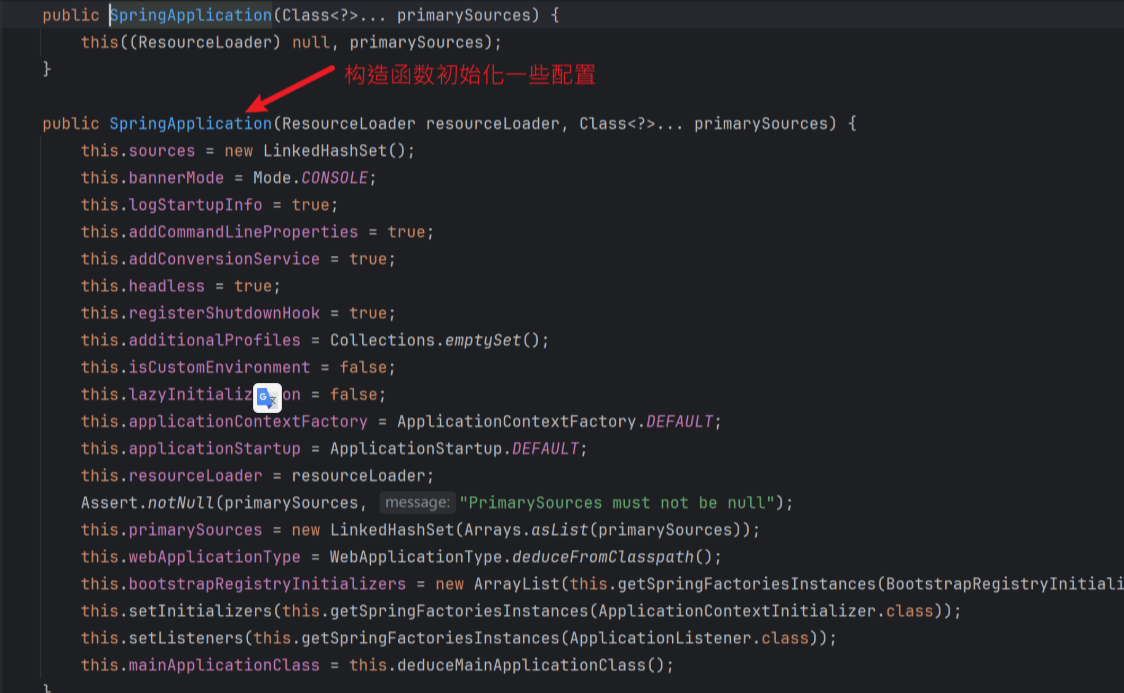This screenshot has width=1124, height=693.
Task: Click 'this.logStartupInfo' field
Action: (171, 205)
